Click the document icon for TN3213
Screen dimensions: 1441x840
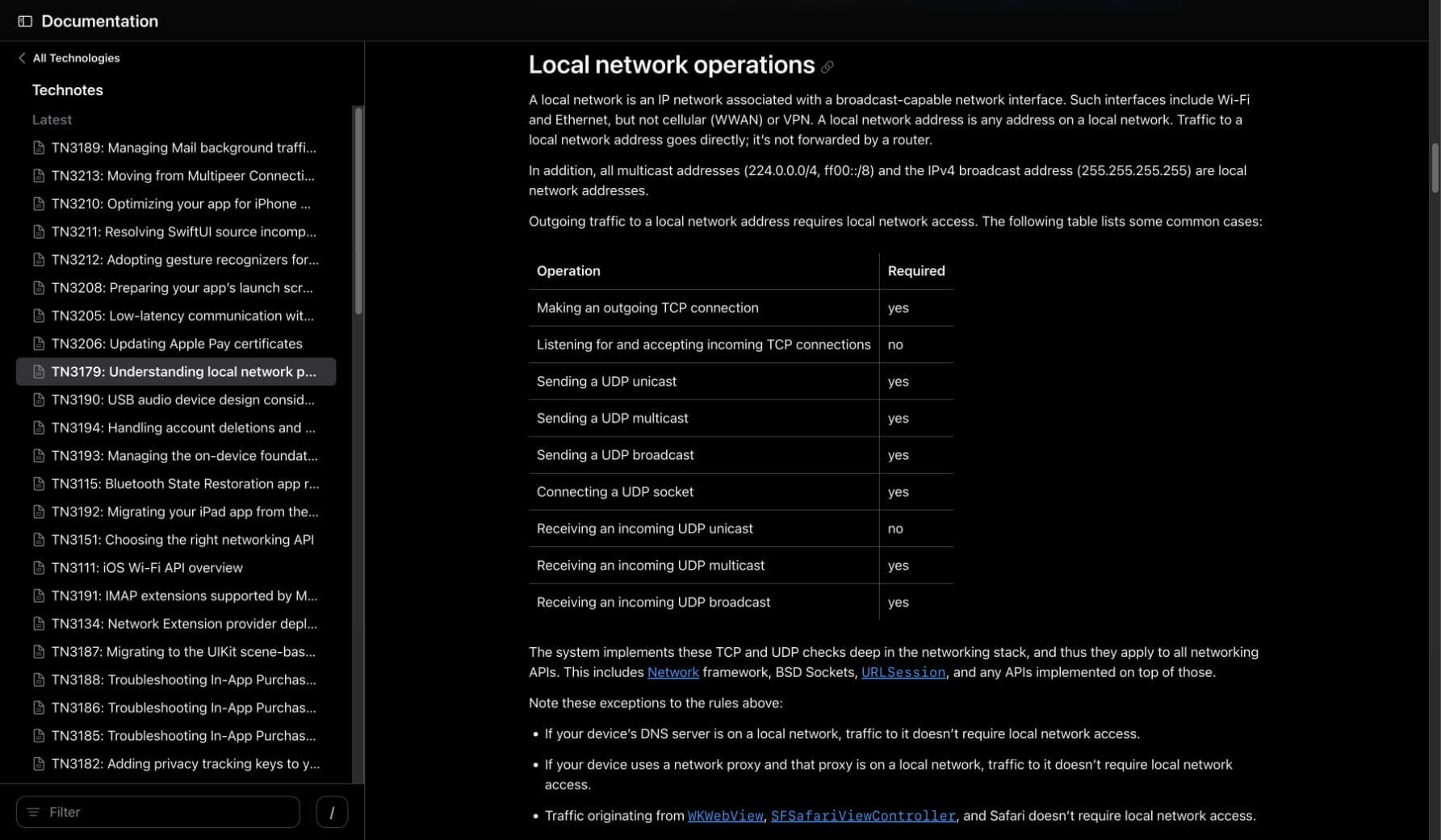tap(38, 176)
